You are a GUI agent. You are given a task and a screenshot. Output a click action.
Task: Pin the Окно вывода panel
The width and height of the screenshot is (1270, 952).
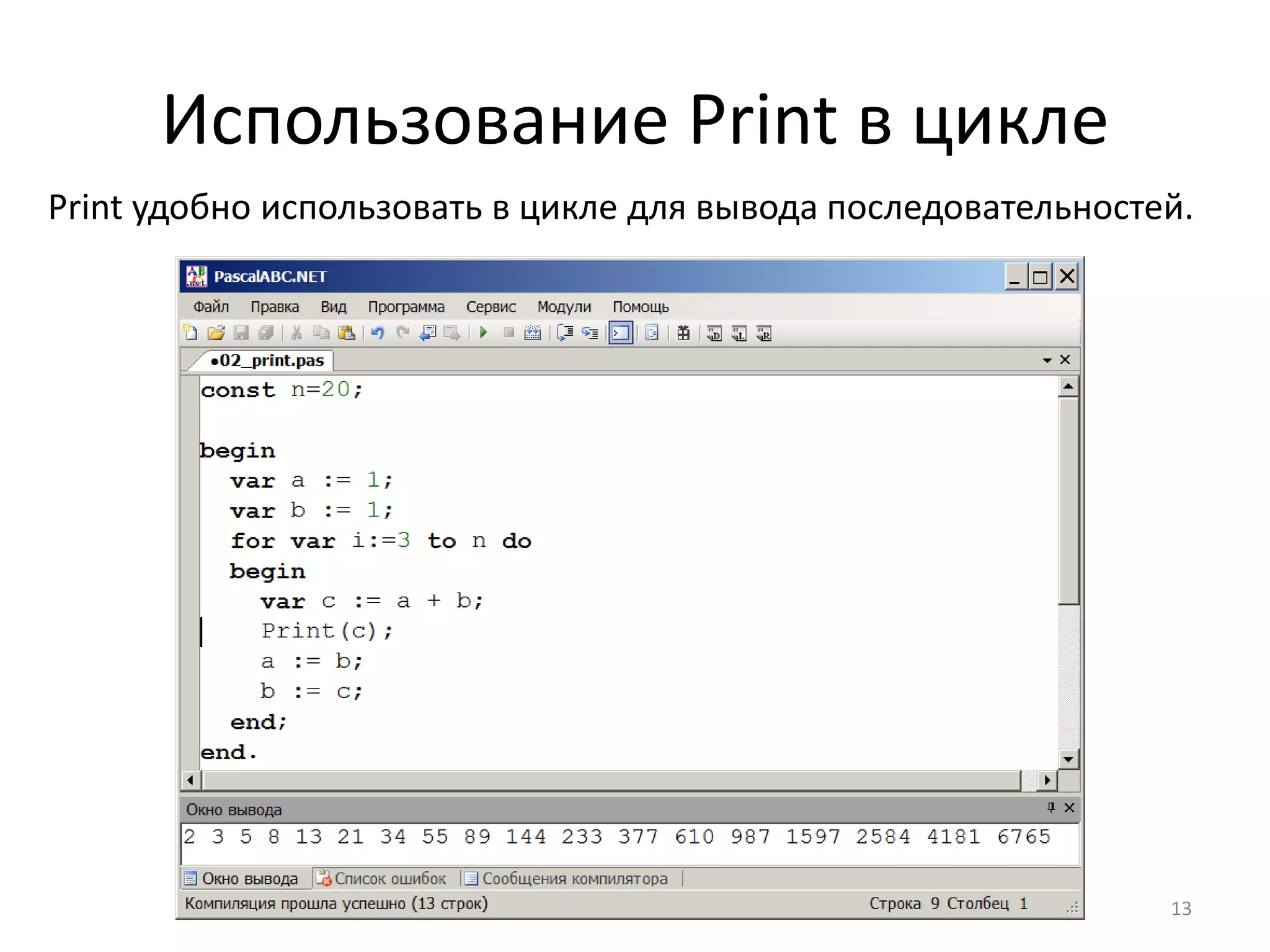tap(1050, 807)
